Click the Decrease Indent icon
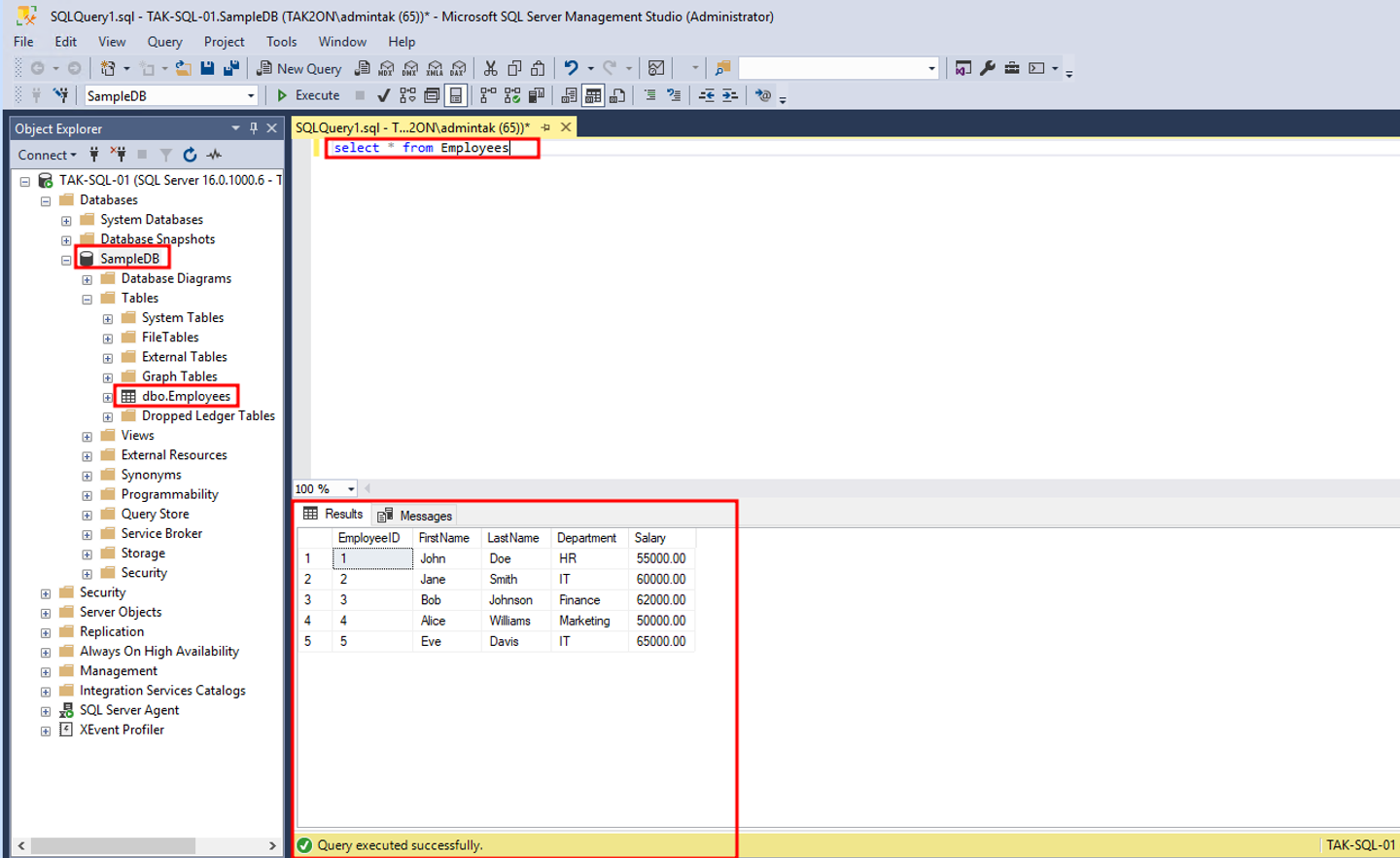The image size is (1400, 858). pyautogui.click(x=706, y=95)
